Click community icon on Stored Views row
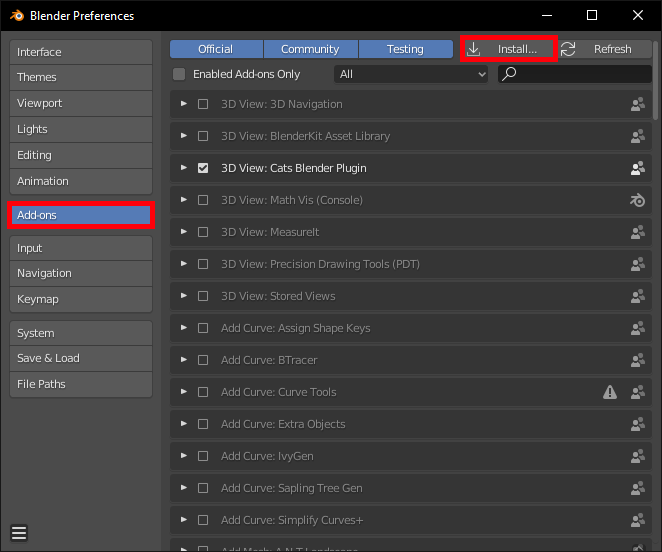 coord(638,296)
